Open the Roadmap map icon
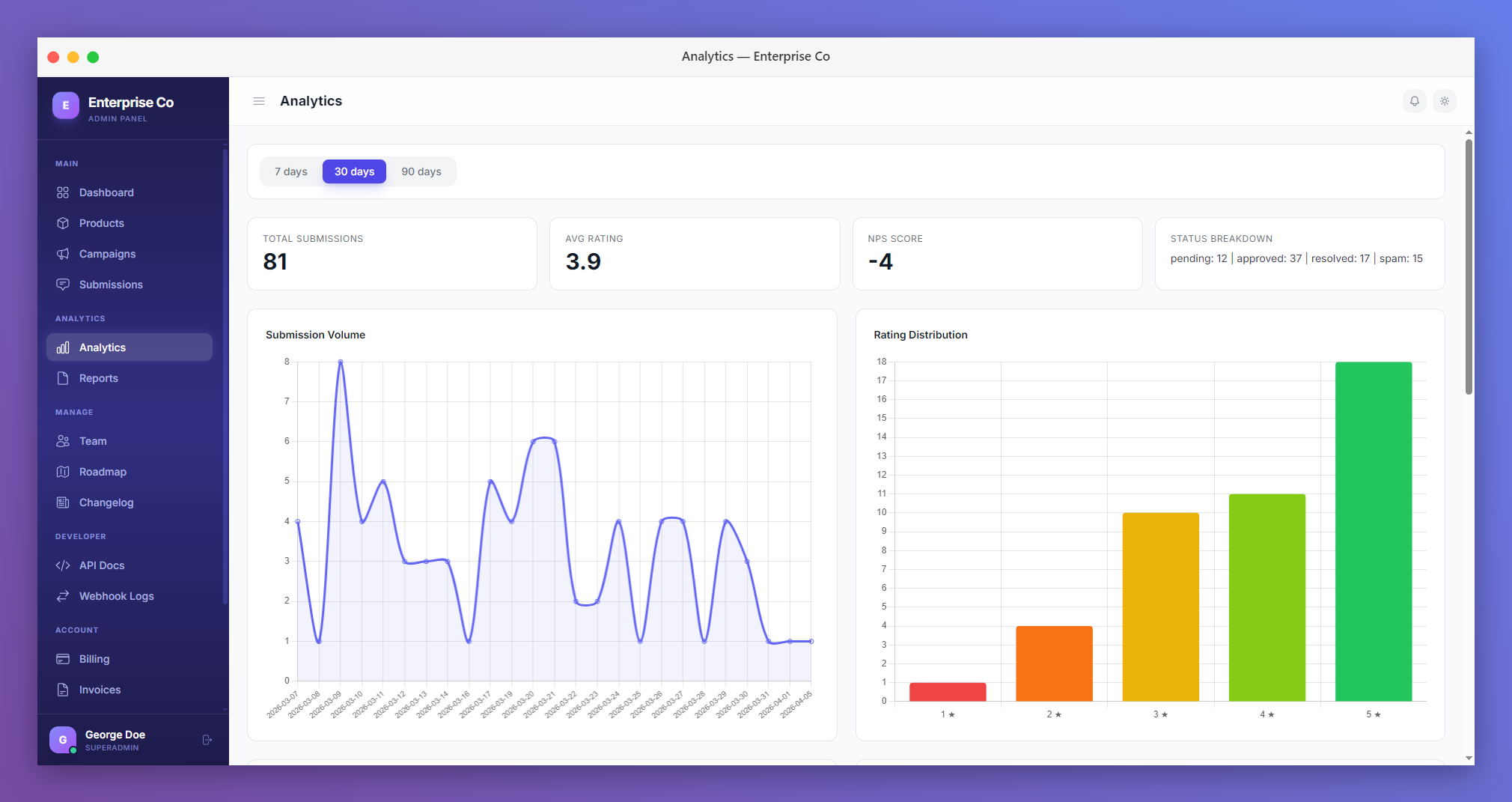 [64, 472]
